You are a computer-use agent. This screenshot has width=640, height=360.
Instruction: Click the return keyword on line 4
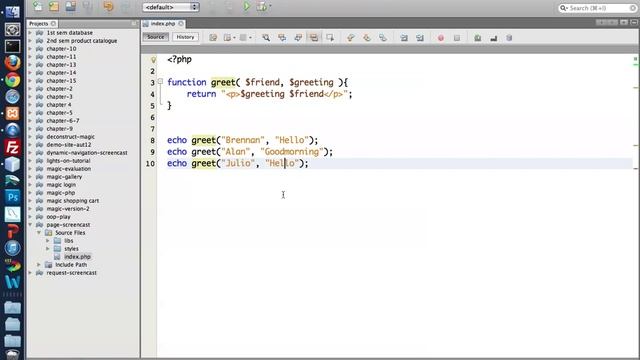click(x=201, y=94)
